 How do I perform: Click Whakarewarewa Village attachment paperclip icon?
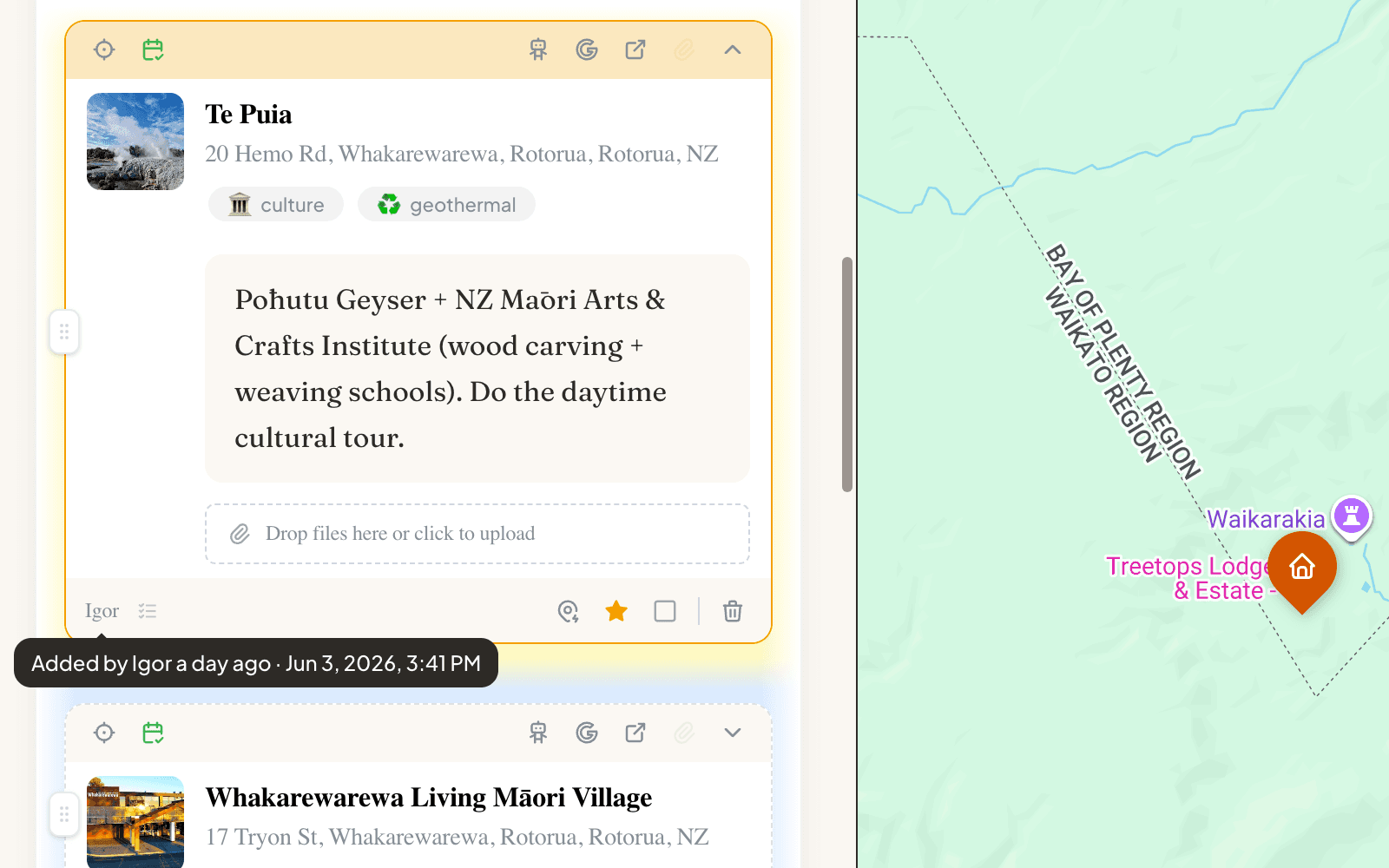click(x=684, y=733)
